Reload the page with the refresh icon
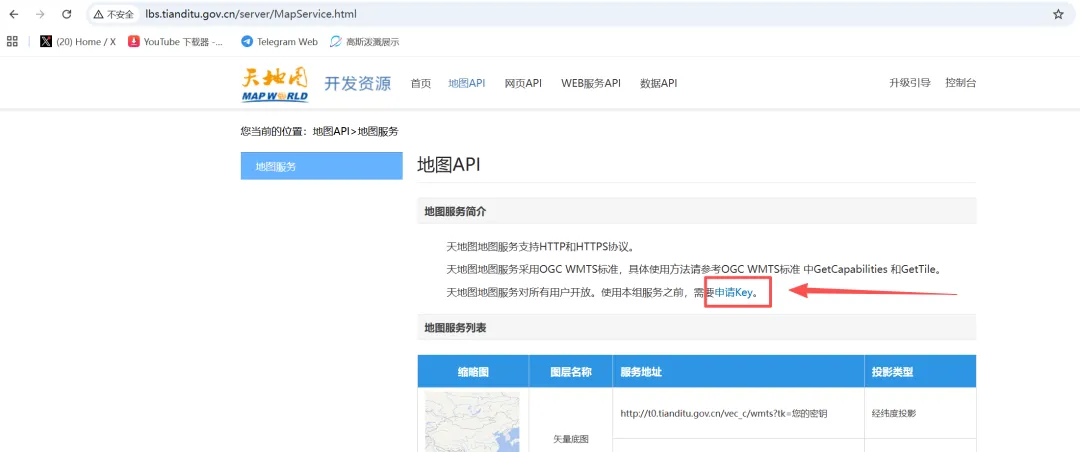1080x452 pixels. click(x=67, y=14)
